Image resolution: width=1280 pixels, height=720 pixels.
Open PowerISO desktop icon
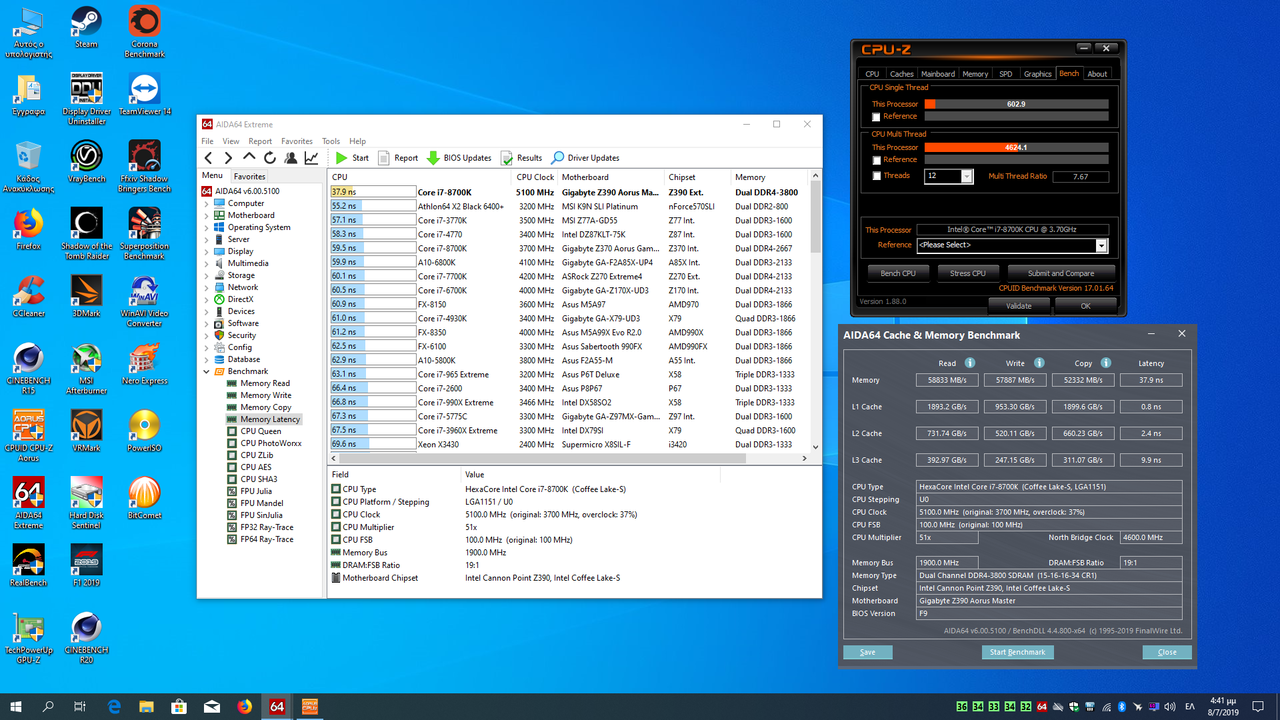(144, 430)
